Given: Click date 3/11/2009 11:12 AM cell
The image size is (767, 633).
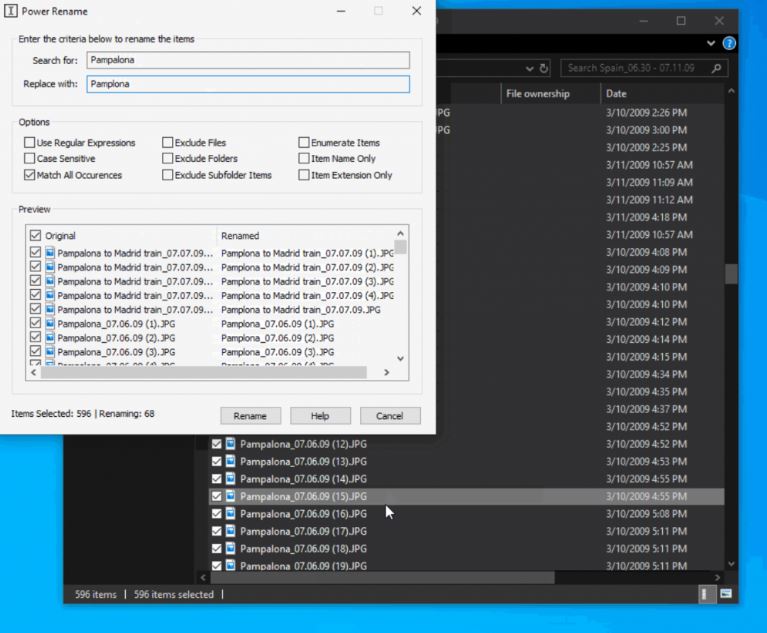Looking at the screenshot, I should click(649, 200).
